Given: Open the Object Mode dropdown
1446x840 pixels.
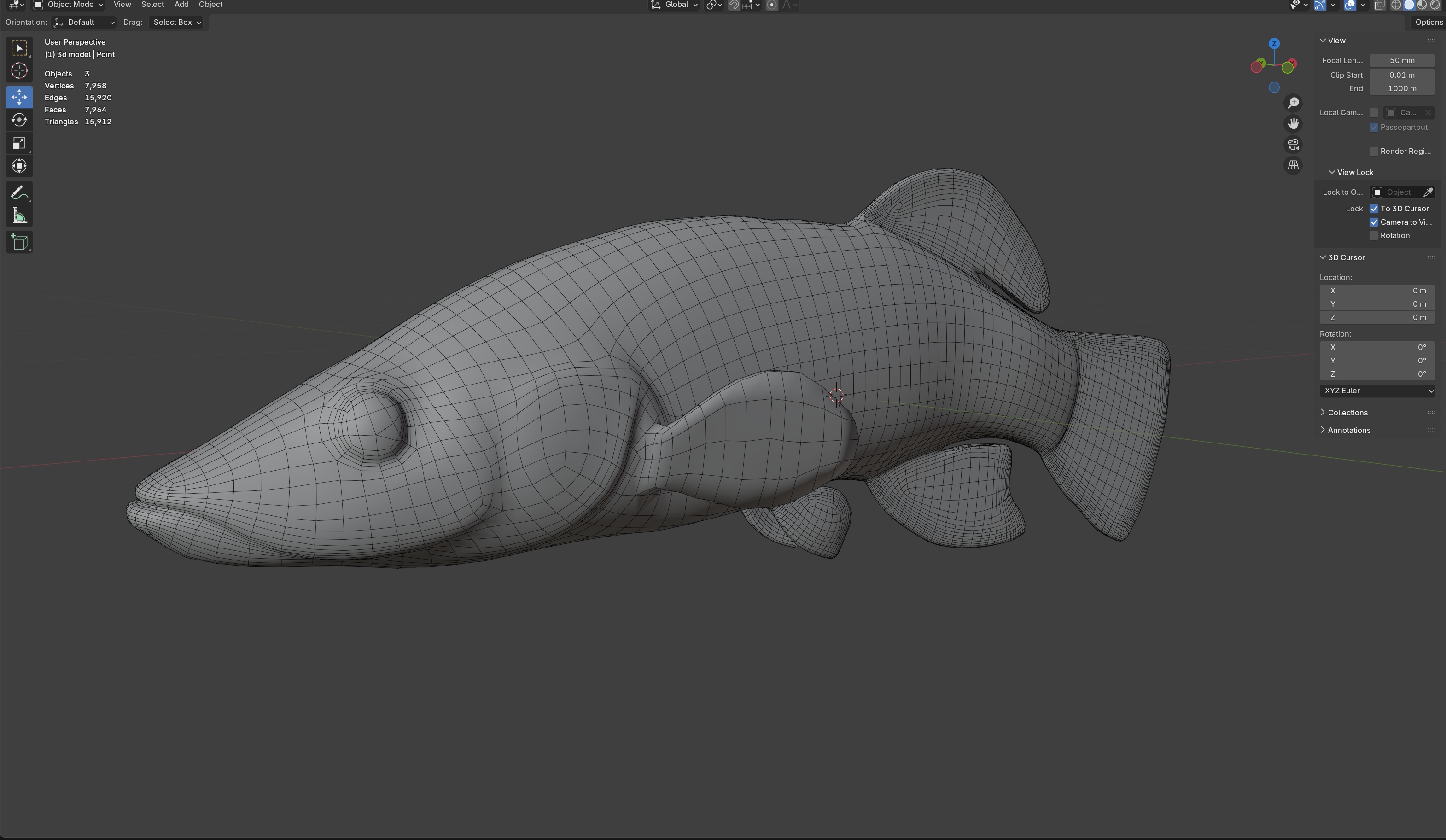Looking at the screenshot, I should point(68,5).
